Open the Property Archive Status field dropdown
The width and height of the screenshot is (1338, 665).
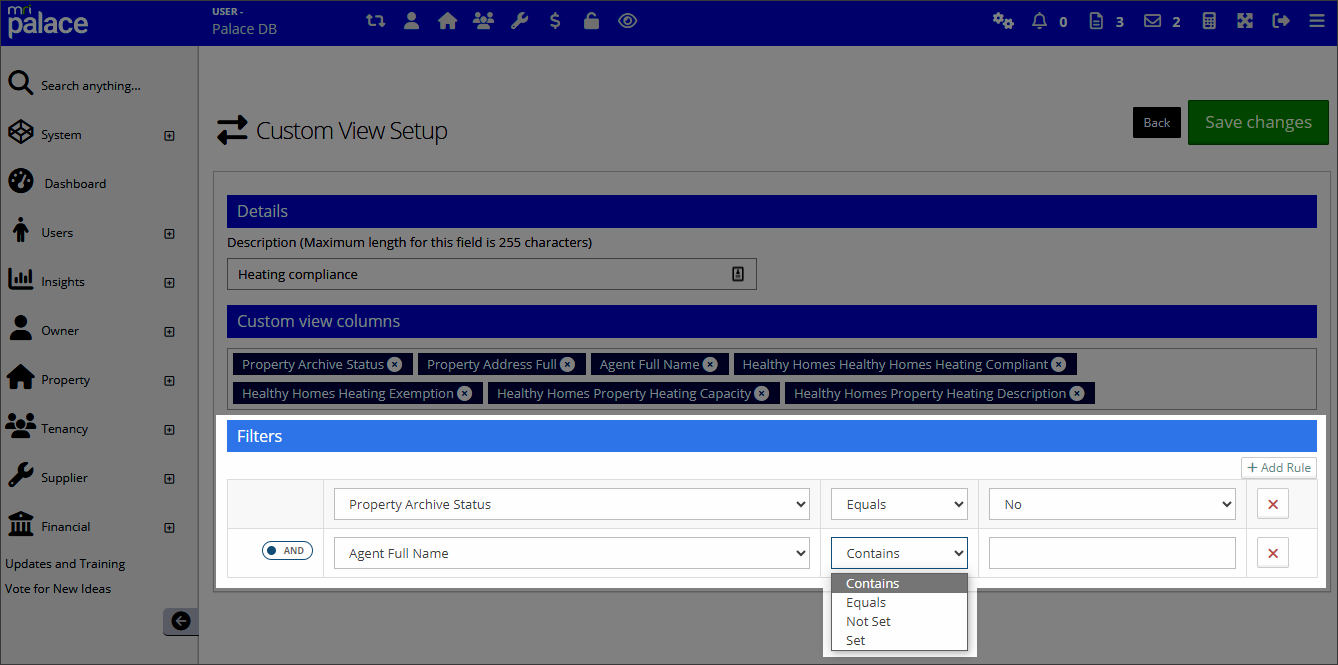(572, 504)
